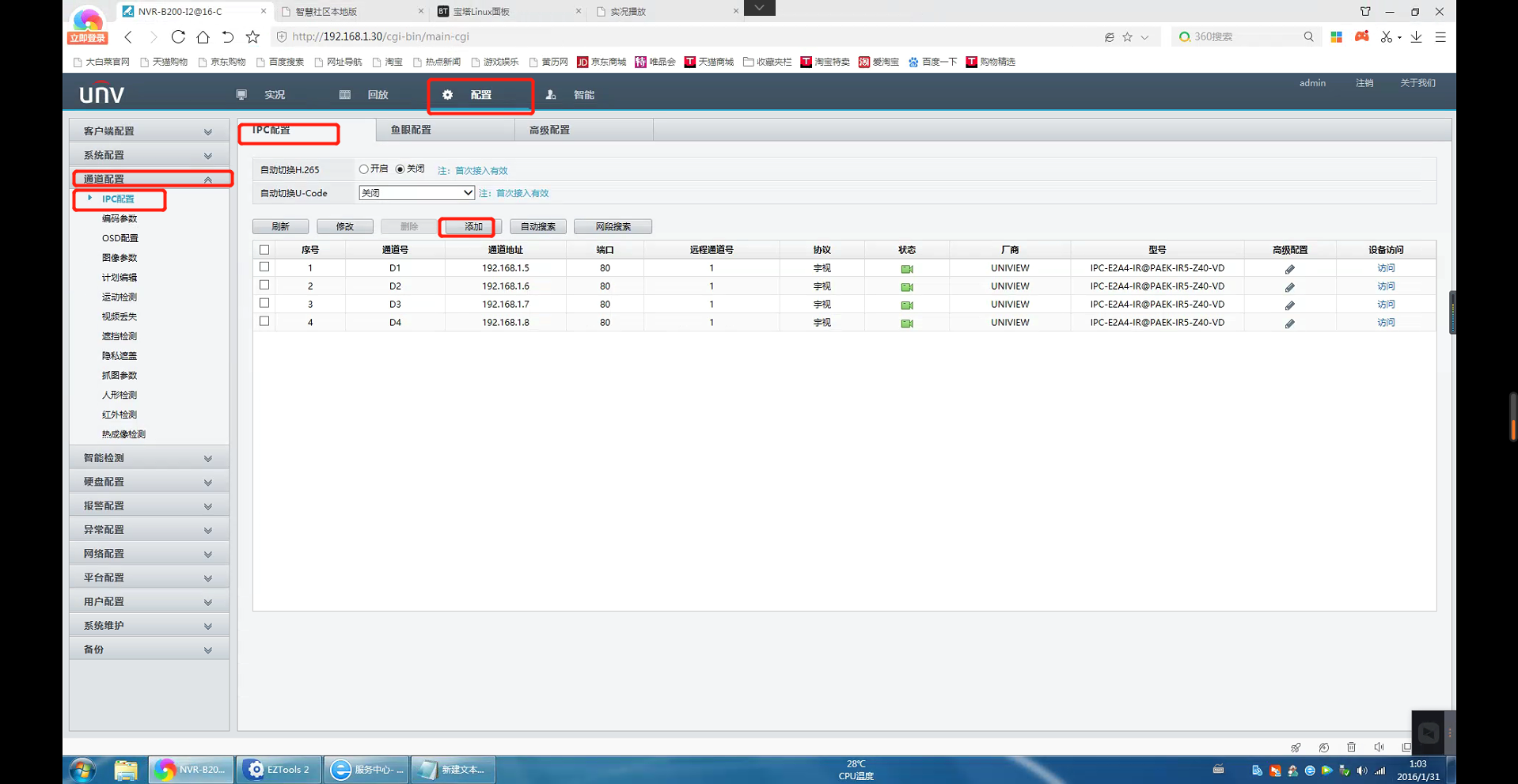
Task: Click the 添加 button
Action: [x=472, y=227]
